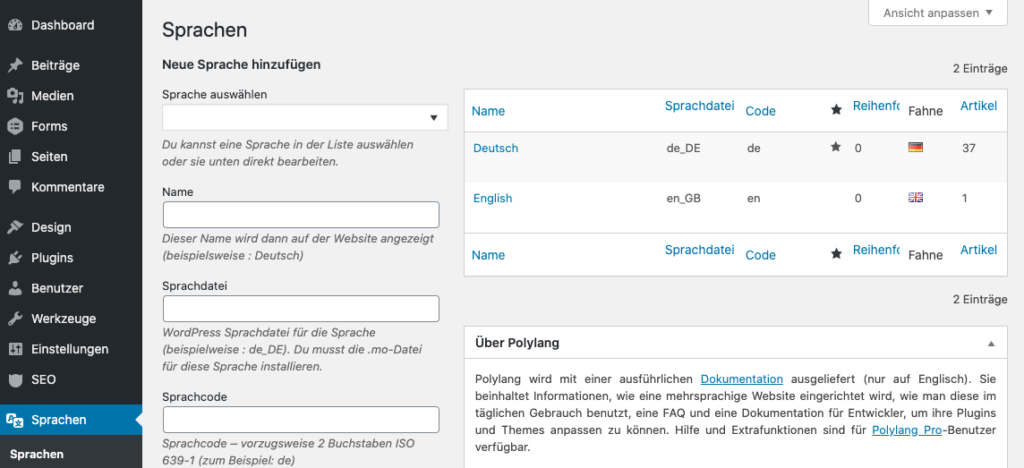Screen dimensions: 1024x468
Task: Expand the Ansicht anpassen panel
Action: [x=937, y=13]
